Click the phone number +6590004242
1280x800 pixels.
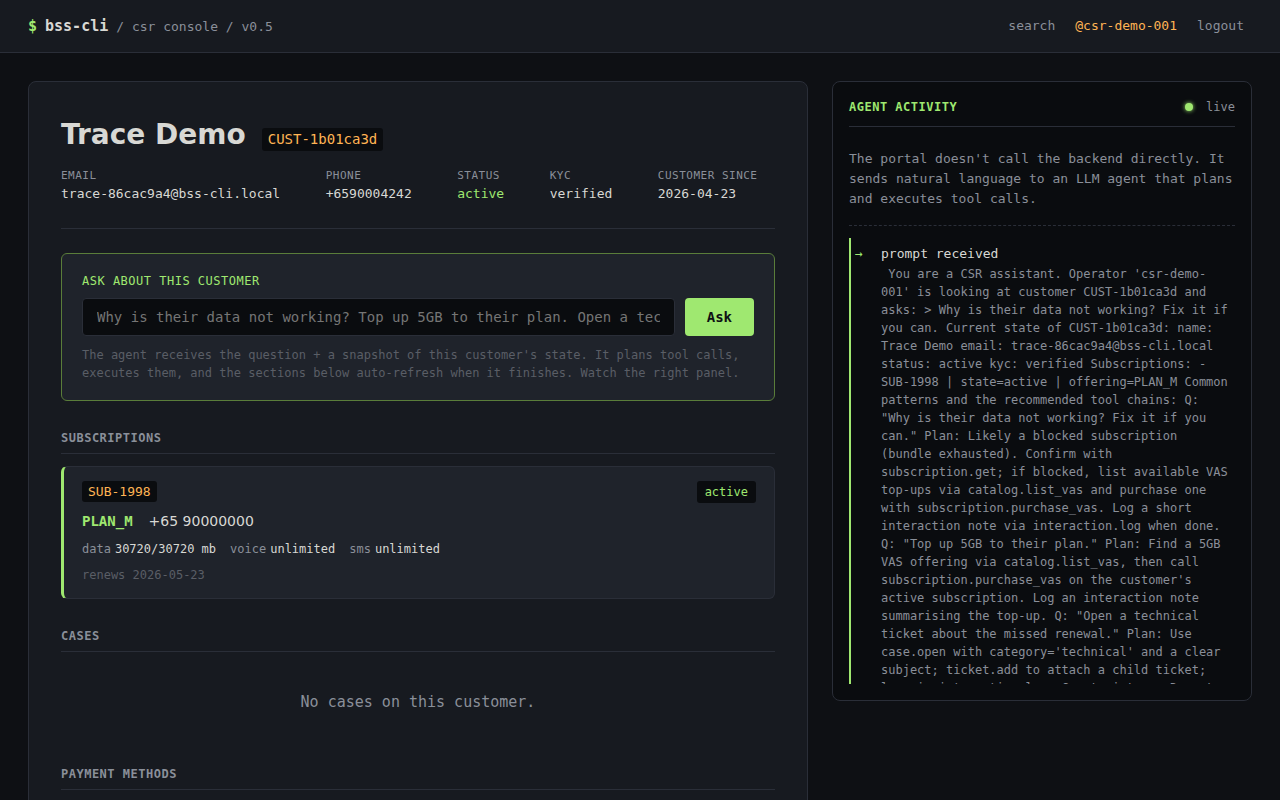[x=368, y=194]
